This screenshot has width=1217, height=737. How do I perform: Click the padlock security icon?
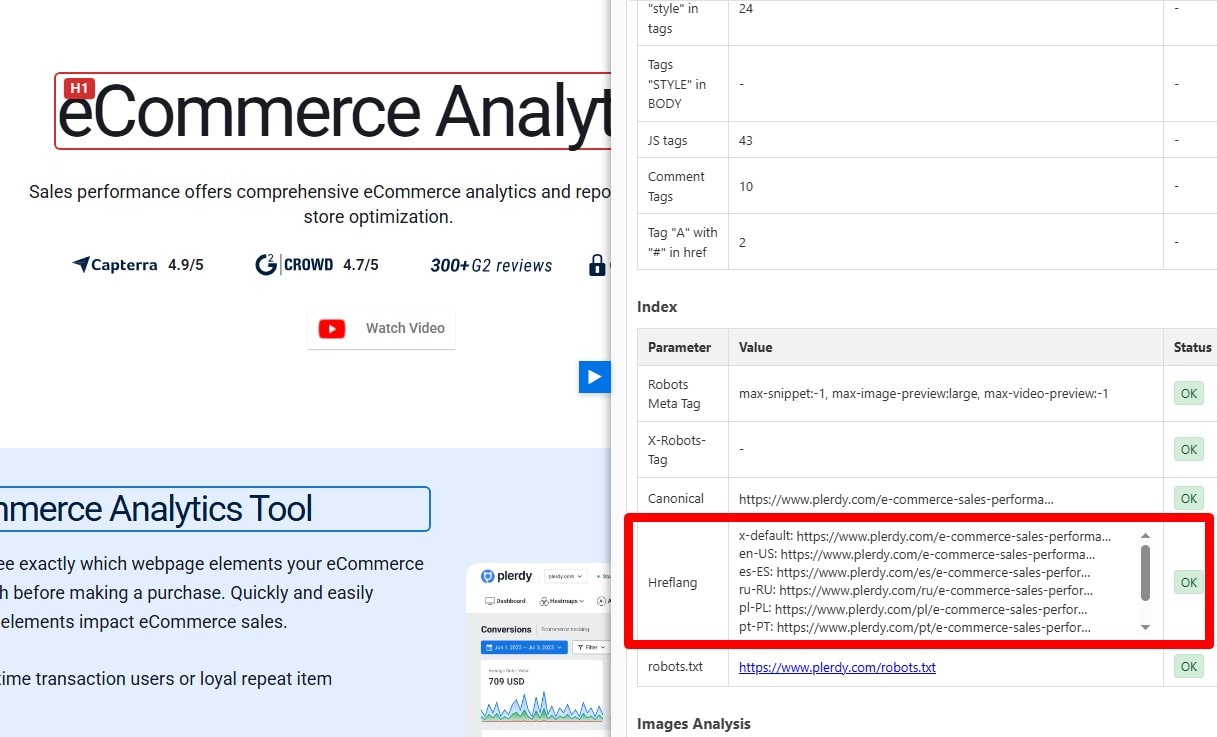tap(597, 266)
